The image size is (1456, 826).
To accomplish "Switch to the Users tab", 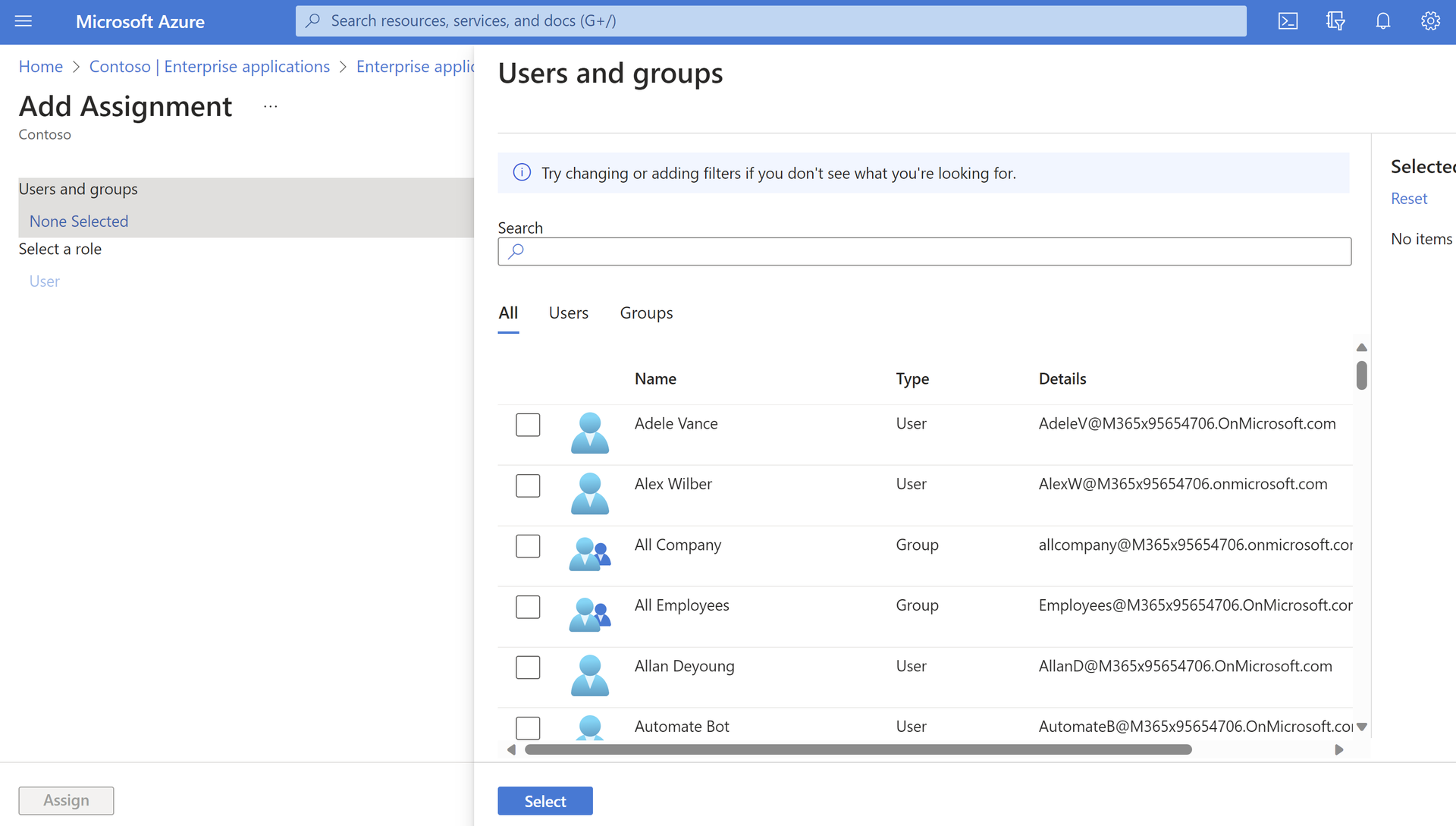I will click(569, 313).
